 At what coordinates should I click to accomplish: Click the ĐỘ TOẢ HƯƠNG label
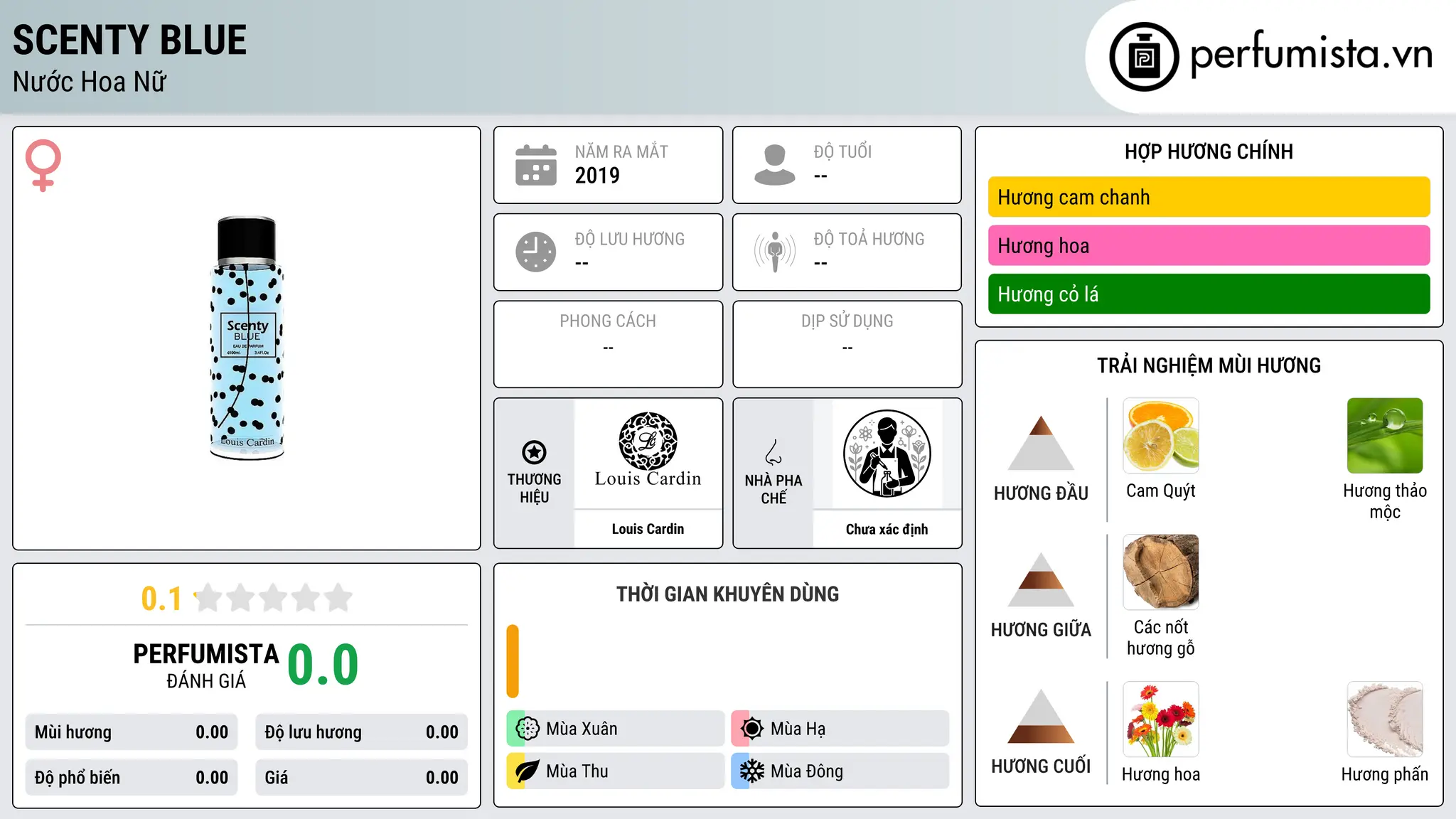point(869,239)
